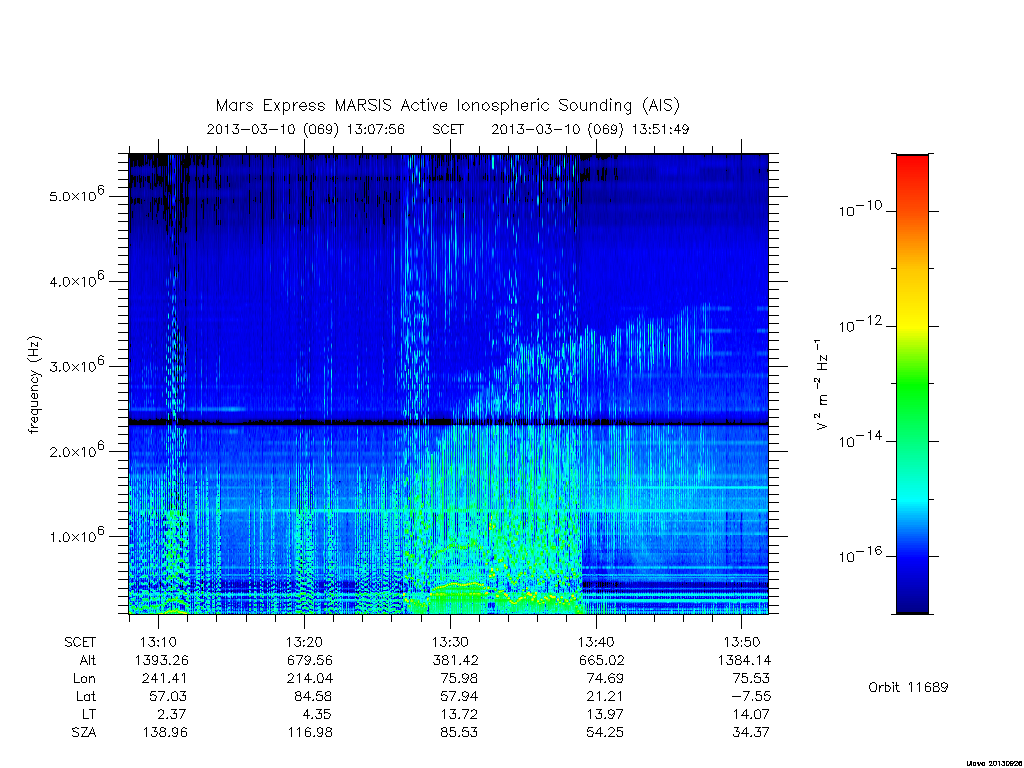Click the black horizontal band near 2.3 MHz
This screenshot has height=768, width=1024.
click(449, 423)
